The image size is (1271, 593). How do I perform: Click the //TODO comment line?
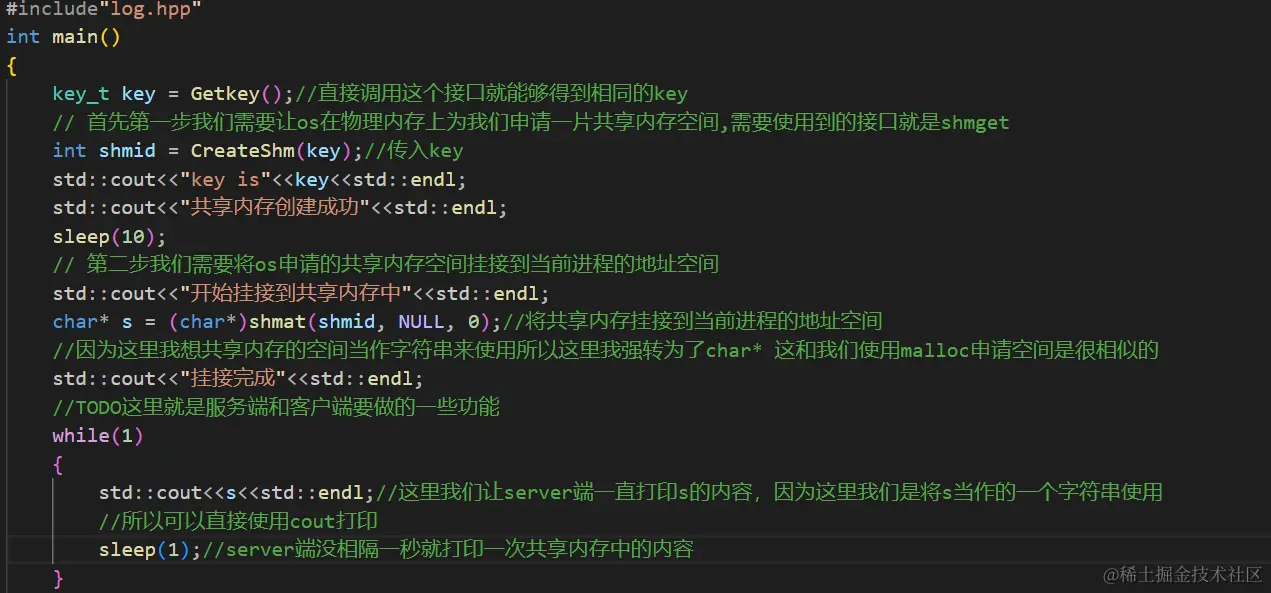(x=276, y=407)
